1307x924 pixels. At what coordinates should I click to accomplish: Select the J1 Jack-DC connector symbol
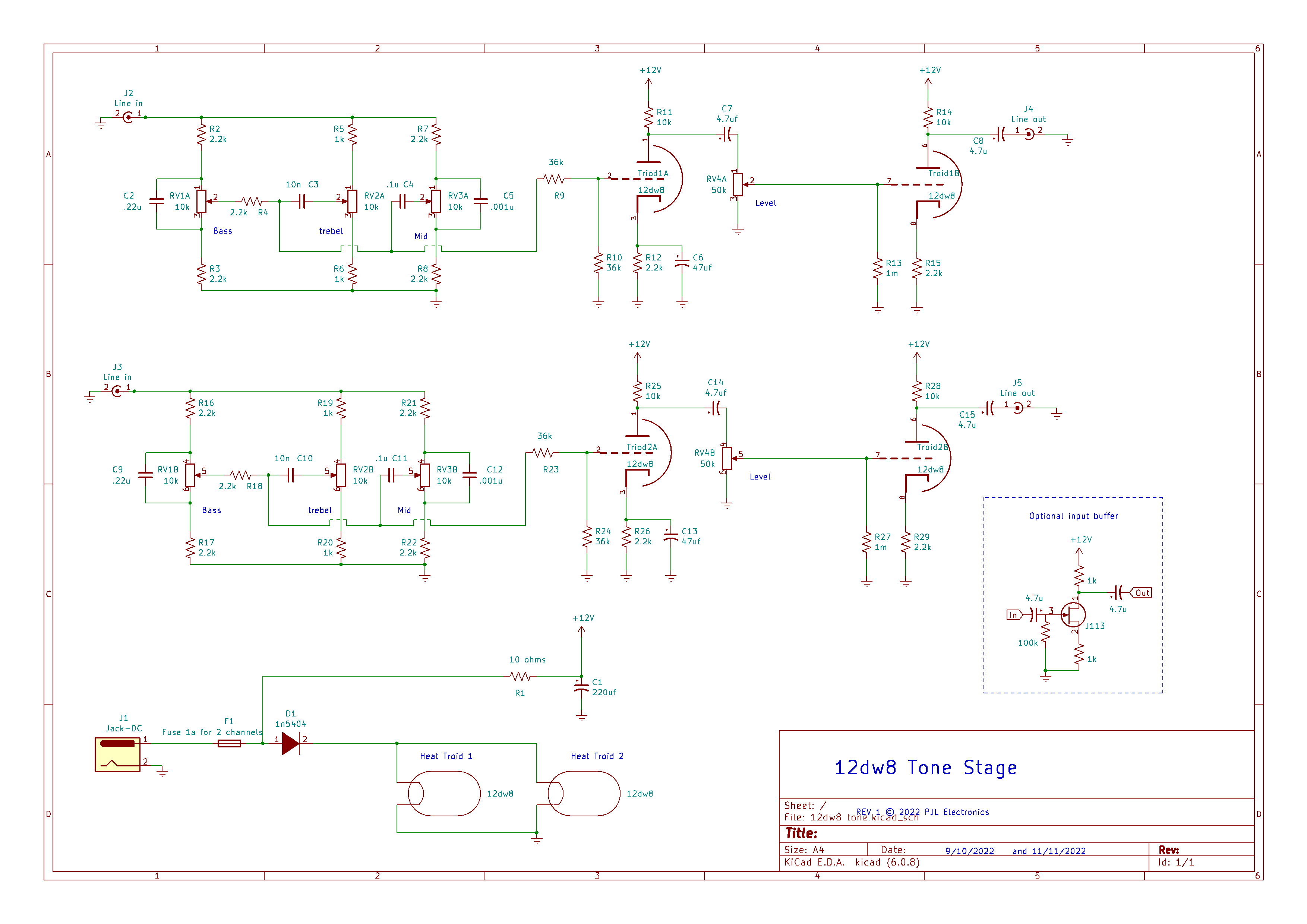pyautogui.click(x=117, y=754)
